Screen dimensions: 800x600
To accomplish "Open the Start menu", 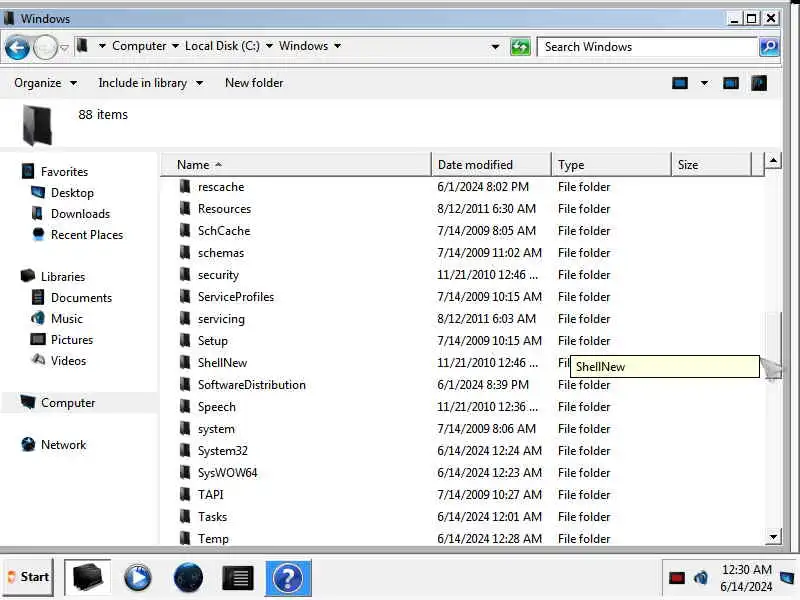I will [x=28, y=577].
